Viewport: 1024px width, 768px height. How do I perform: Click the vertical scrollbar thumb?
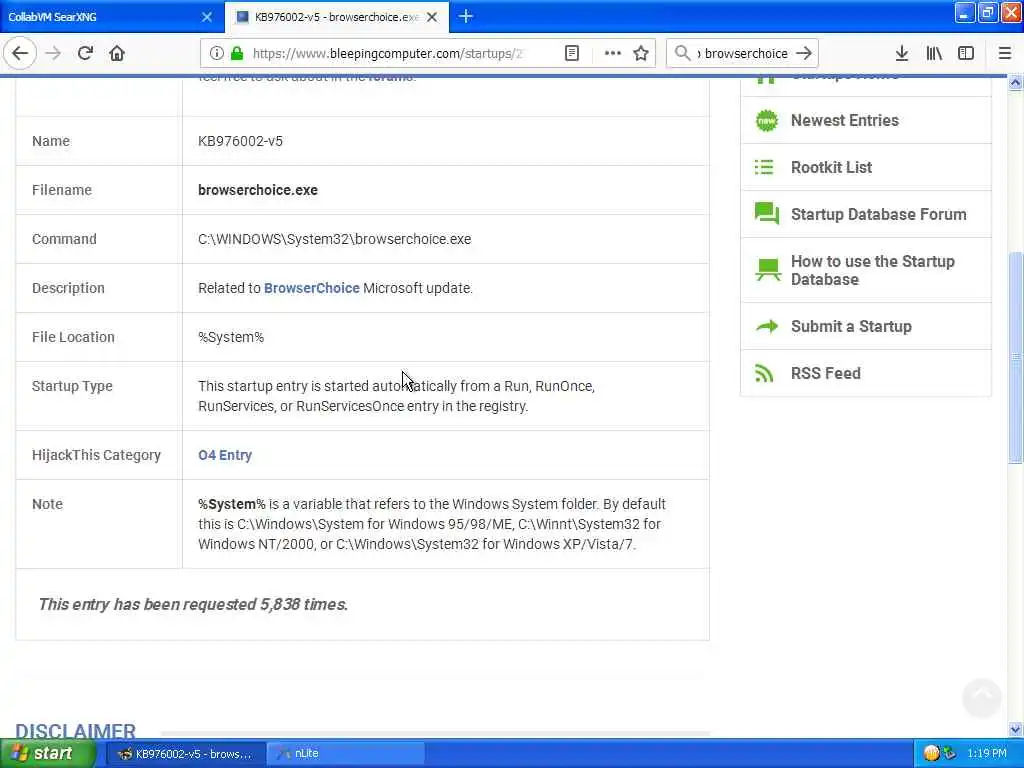click(1016, 357)
